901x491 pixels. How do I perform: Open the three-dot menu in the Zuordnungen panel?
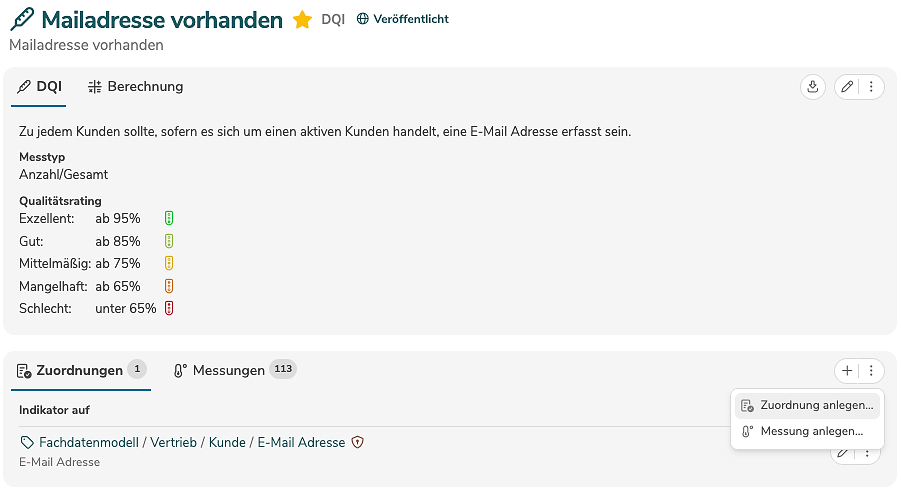871,371
